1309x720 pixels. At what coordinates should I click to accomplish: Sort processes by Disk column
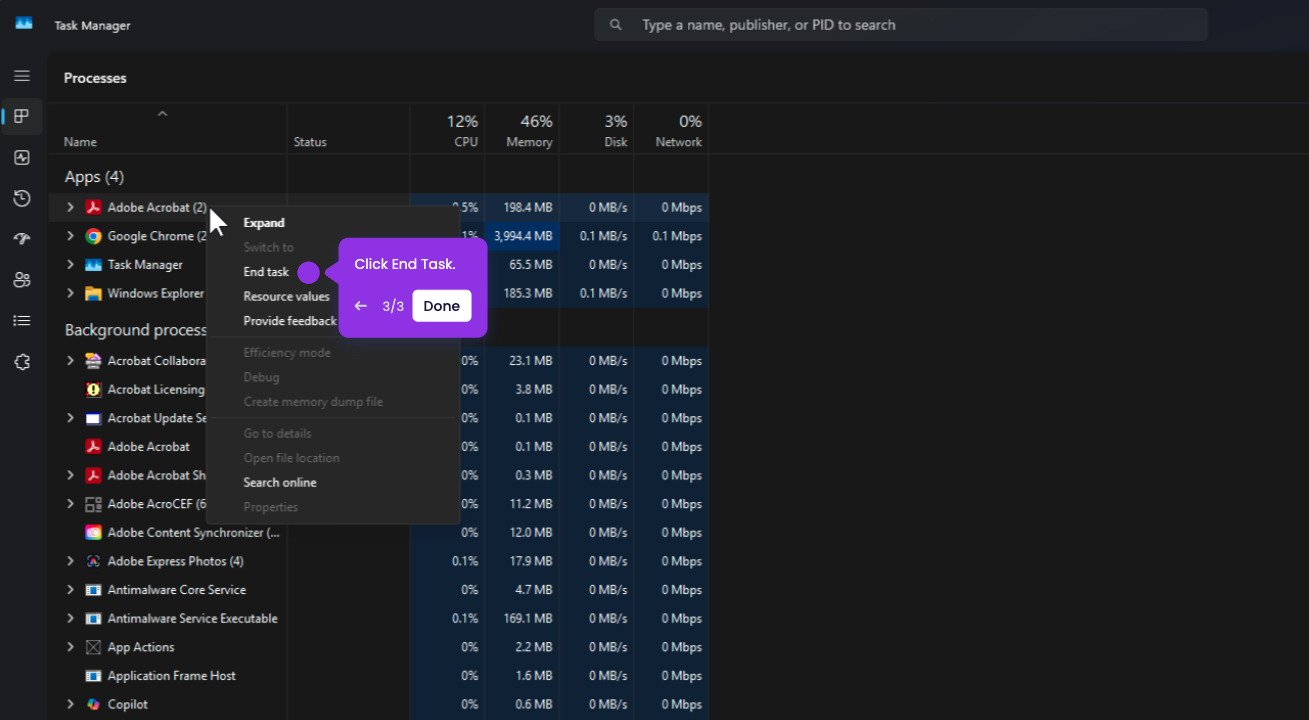click(597, 130)
